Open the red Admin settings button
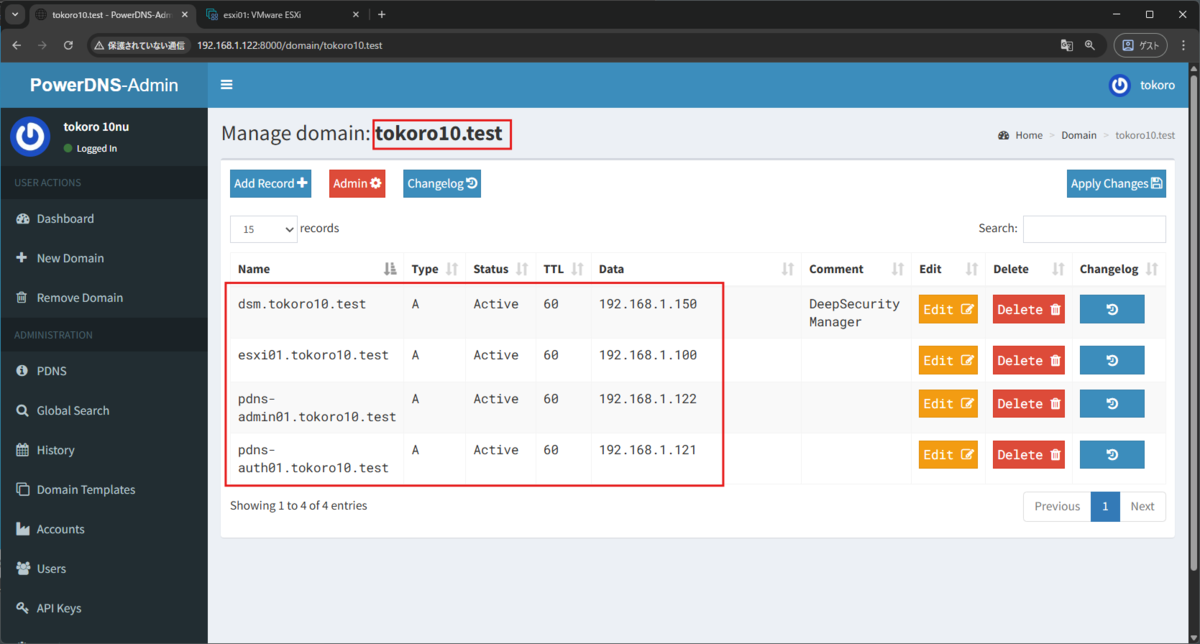The image size is (1200, 644). (x=357, y=183)
